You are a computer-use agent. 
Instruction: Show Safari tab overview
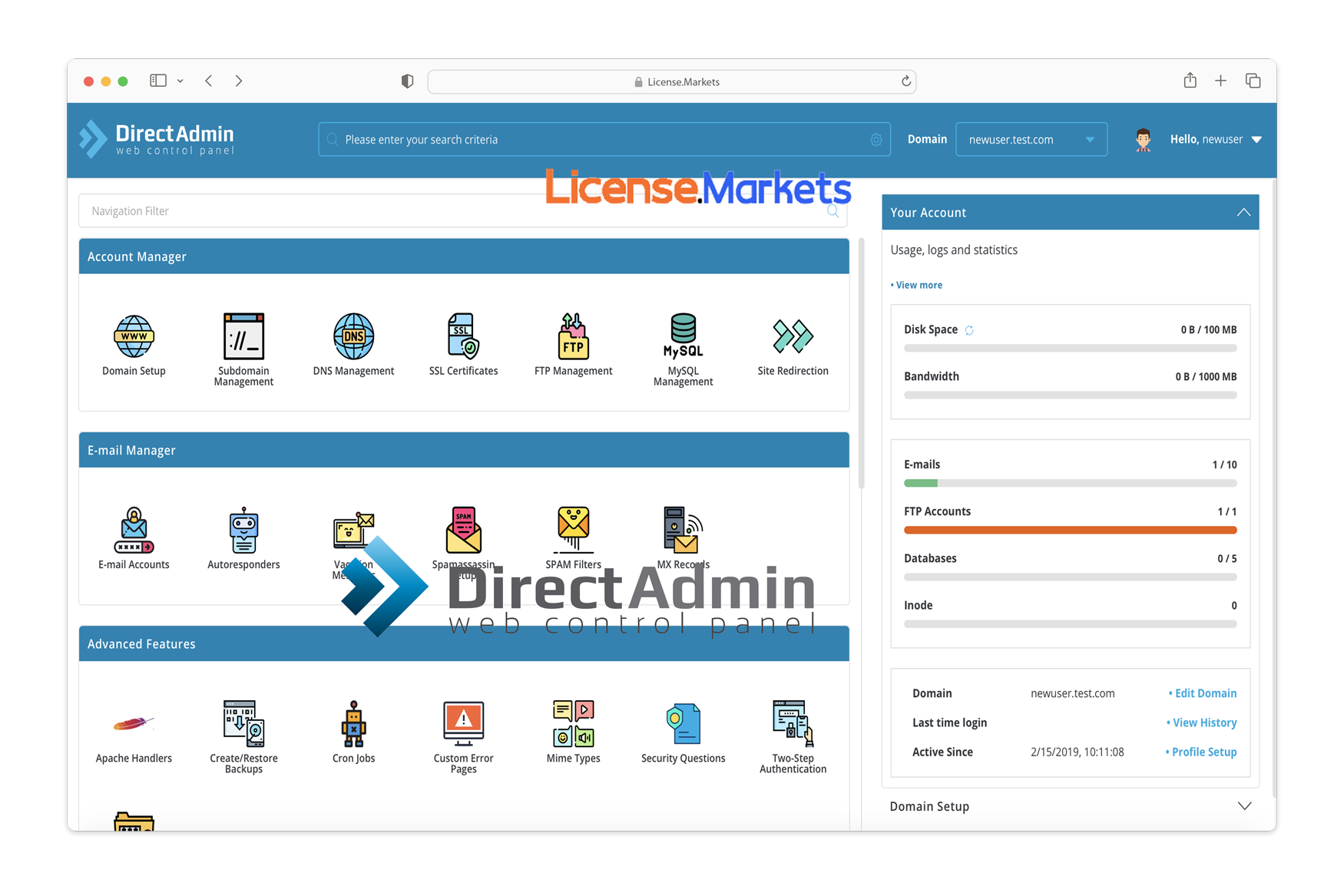coord(1253,81)
